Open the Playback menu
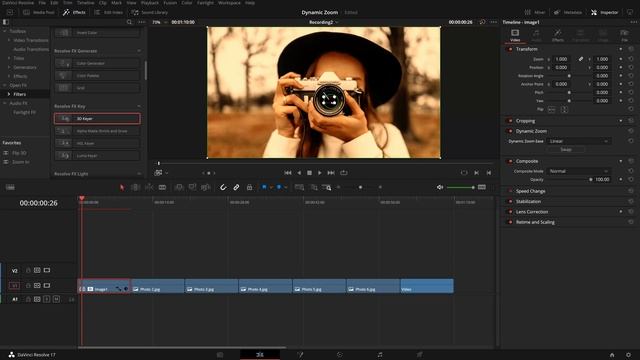Screen dimensions: 640x360 (x=149, y=2)
